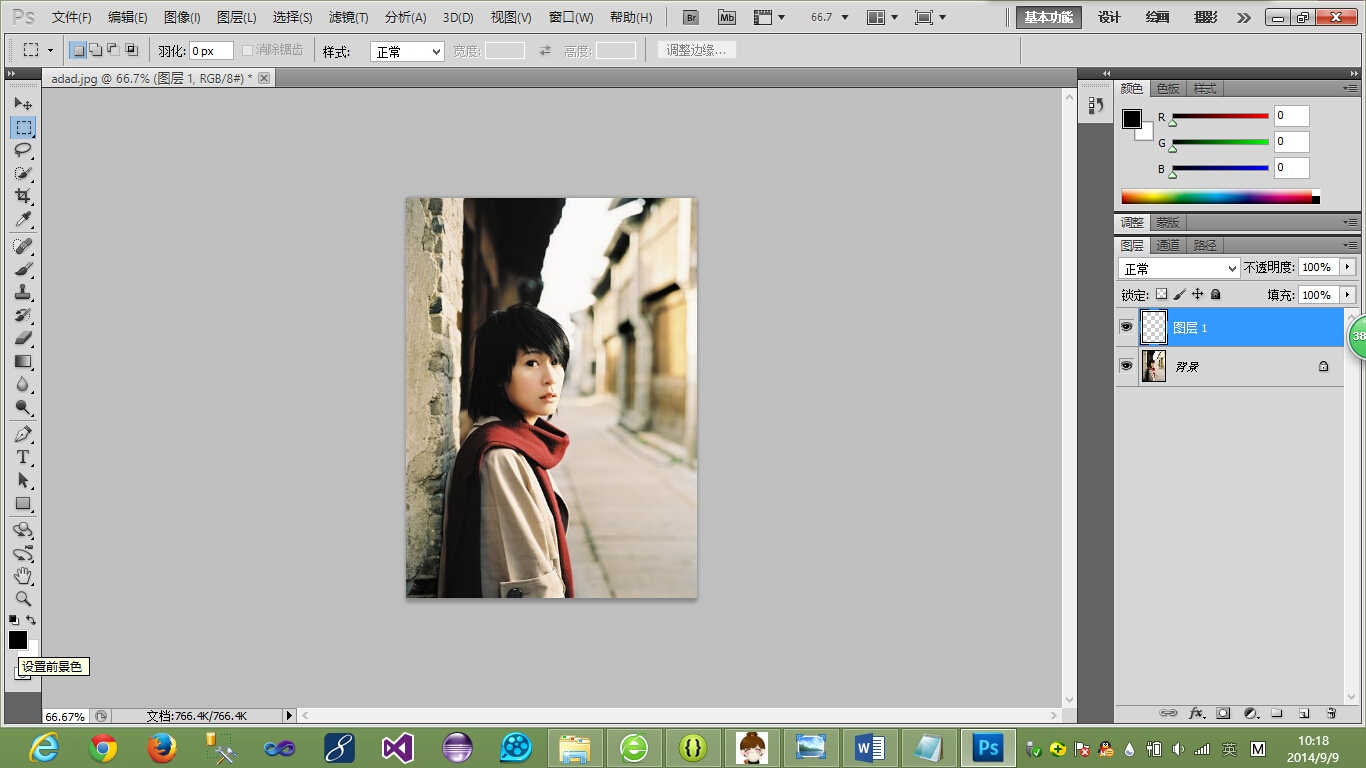Hide 图层 1 using its eye icon
The width and height of the screenshot is (1366, 768).
(x=1127, y=327)
